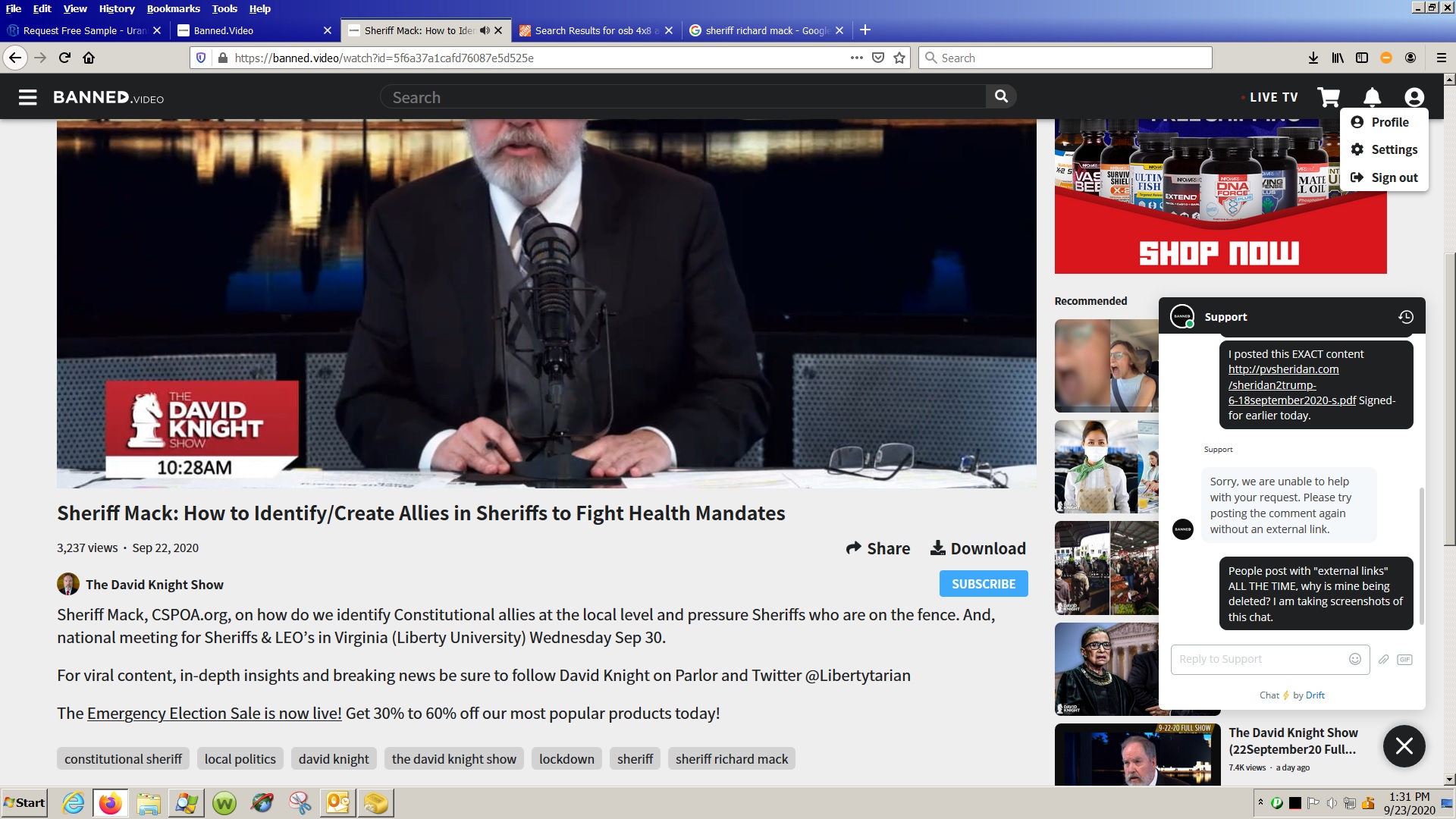Click the taskbar clock 1:31 PM
This screenshot has width=1456, height=819.
pyautogui.click(x=1409, y=803)
